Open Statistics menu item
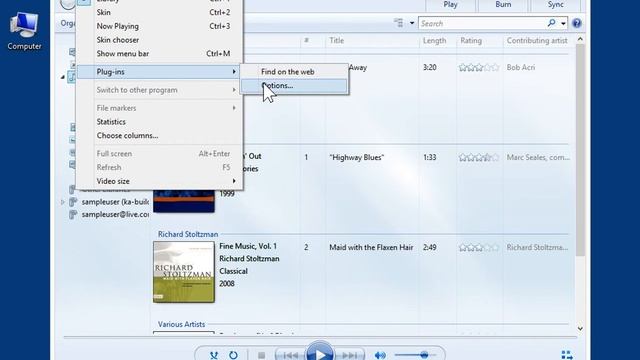This screenshot has width=640, height=360. pos(160,122)
